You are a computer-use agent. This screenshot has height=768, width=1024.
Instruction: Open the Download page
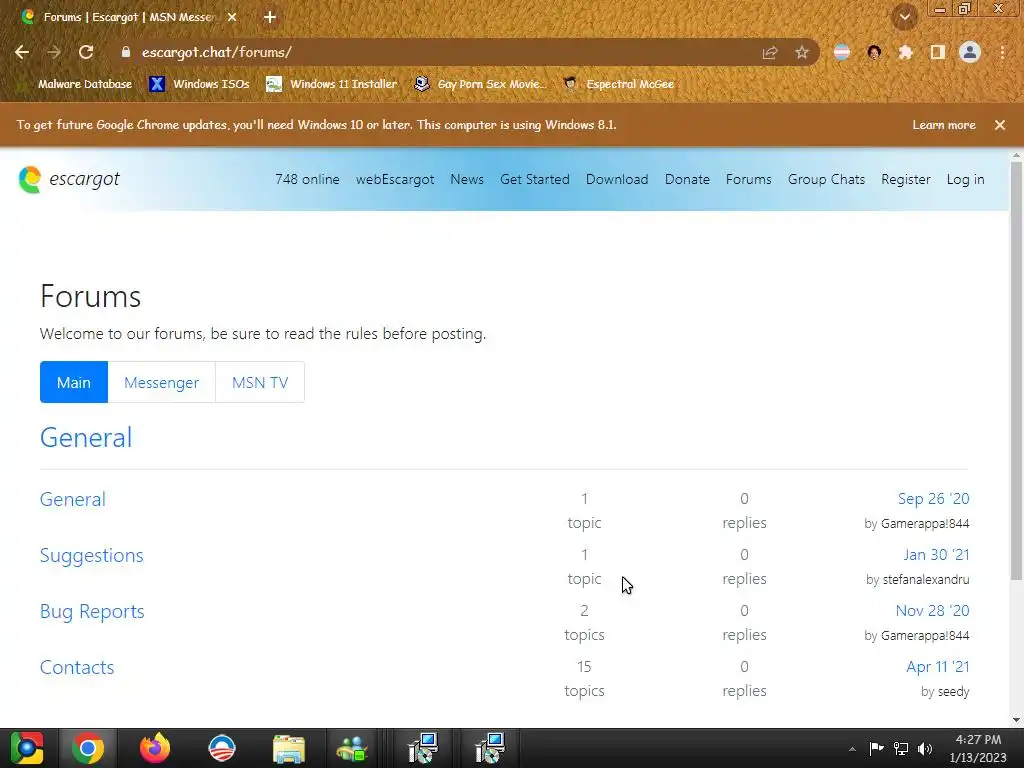click(x=617, y=180)
